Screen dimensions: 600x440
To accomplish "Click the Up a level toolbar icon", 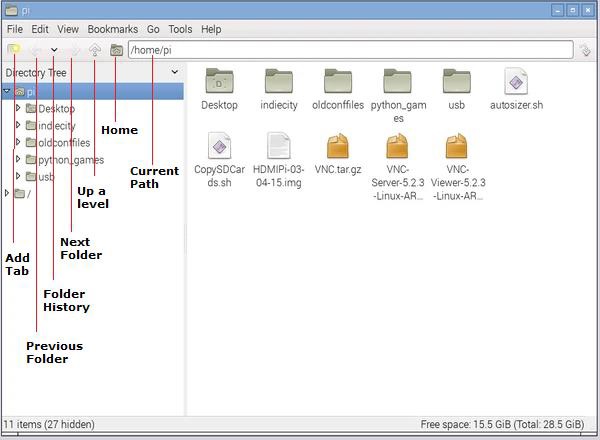I will pyautogui.click(x=95, y=50).
